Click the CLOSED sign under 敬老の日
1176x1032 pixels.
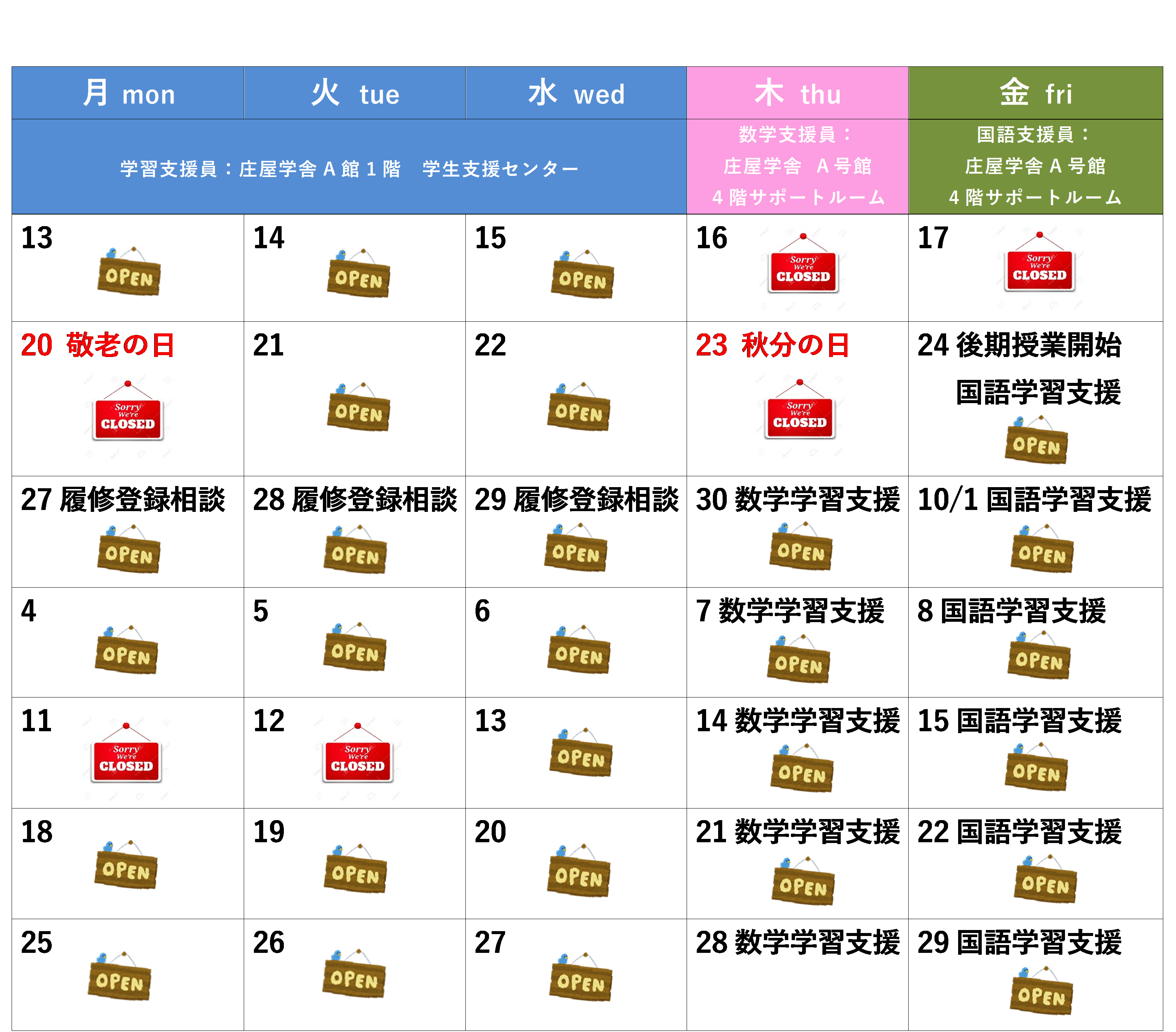[x=128, y=411]
